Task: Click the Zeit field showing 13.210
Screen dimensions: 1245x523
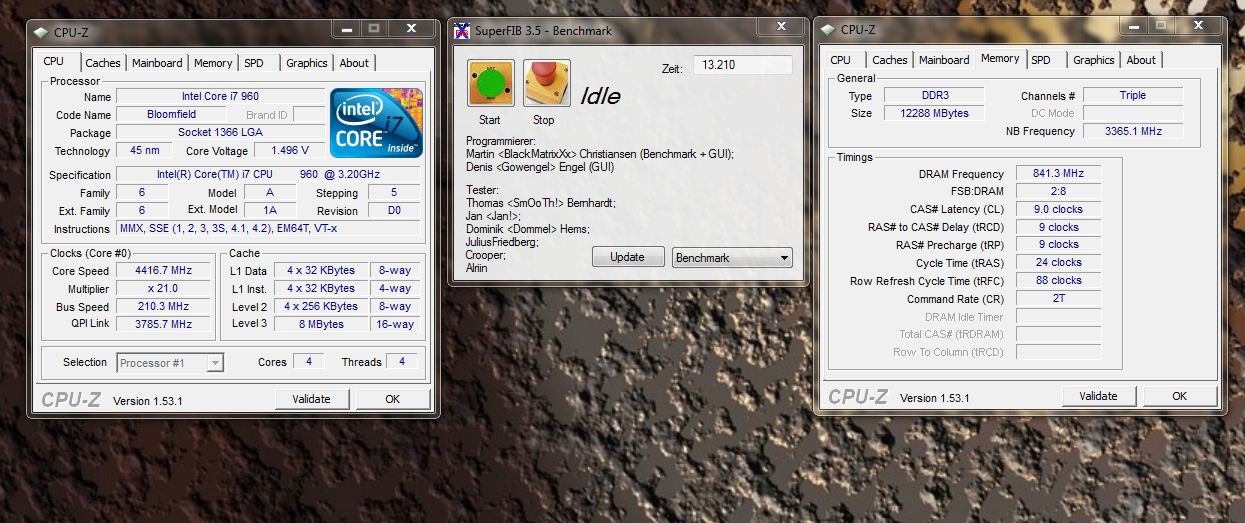Action: point(742,65)
